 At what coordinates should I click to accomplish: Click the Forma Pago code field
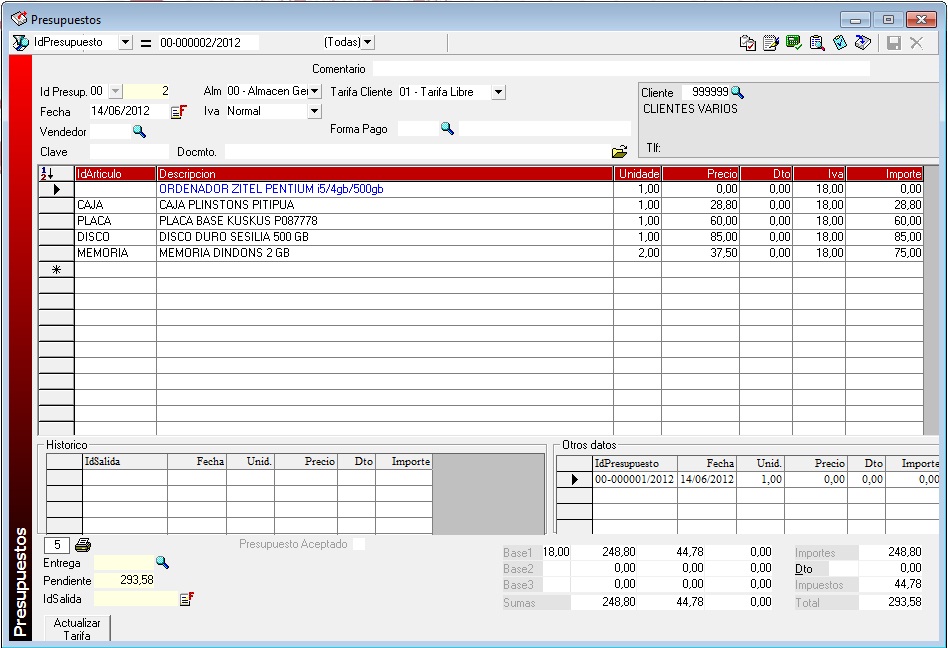pyautogui.click(x=418, y=129)
